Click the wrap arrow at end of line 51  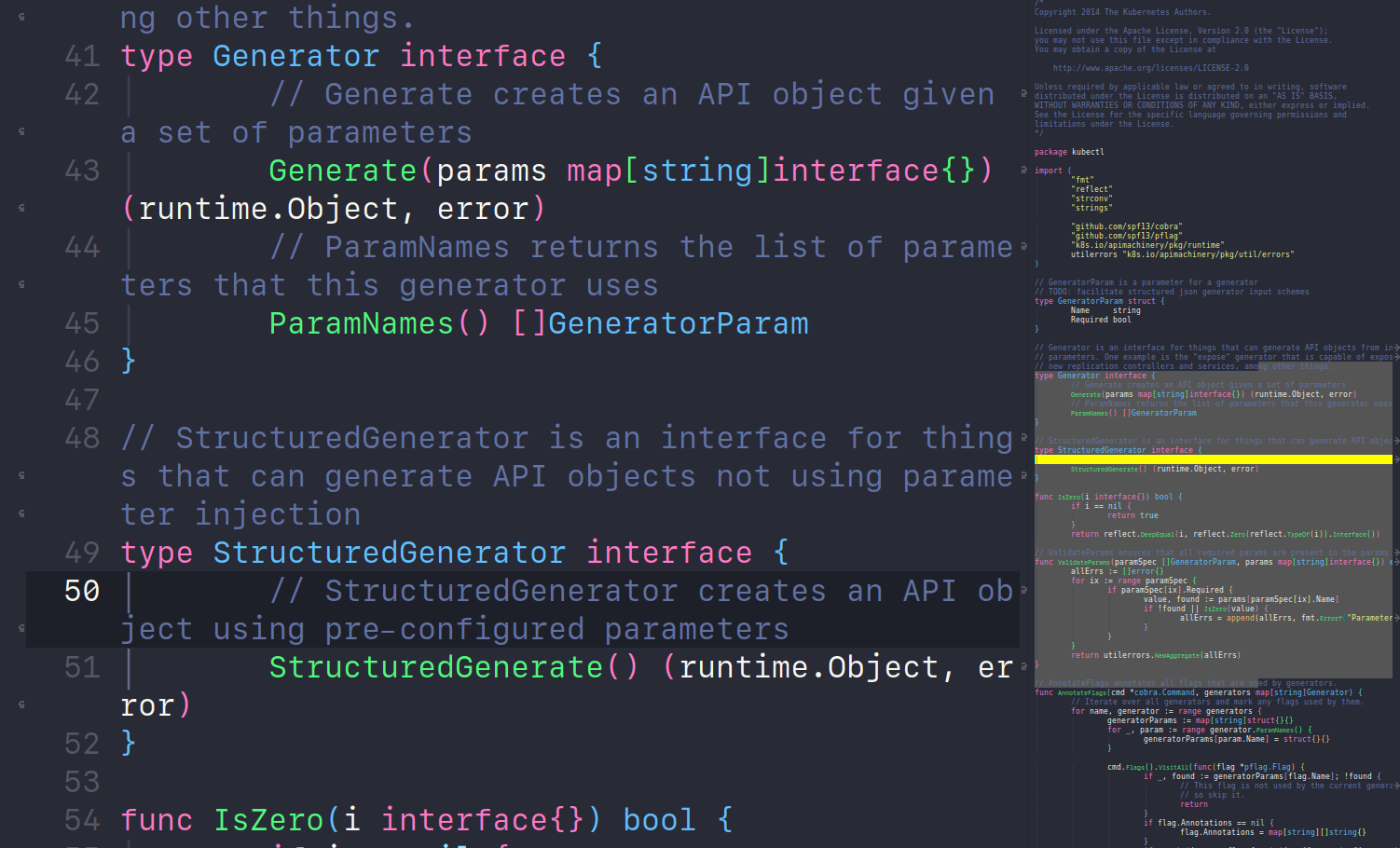tap(1023, 667)
